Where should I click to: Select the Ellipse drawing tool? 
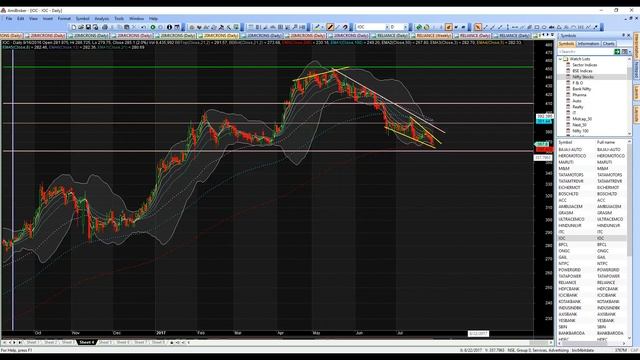point(544,27)
